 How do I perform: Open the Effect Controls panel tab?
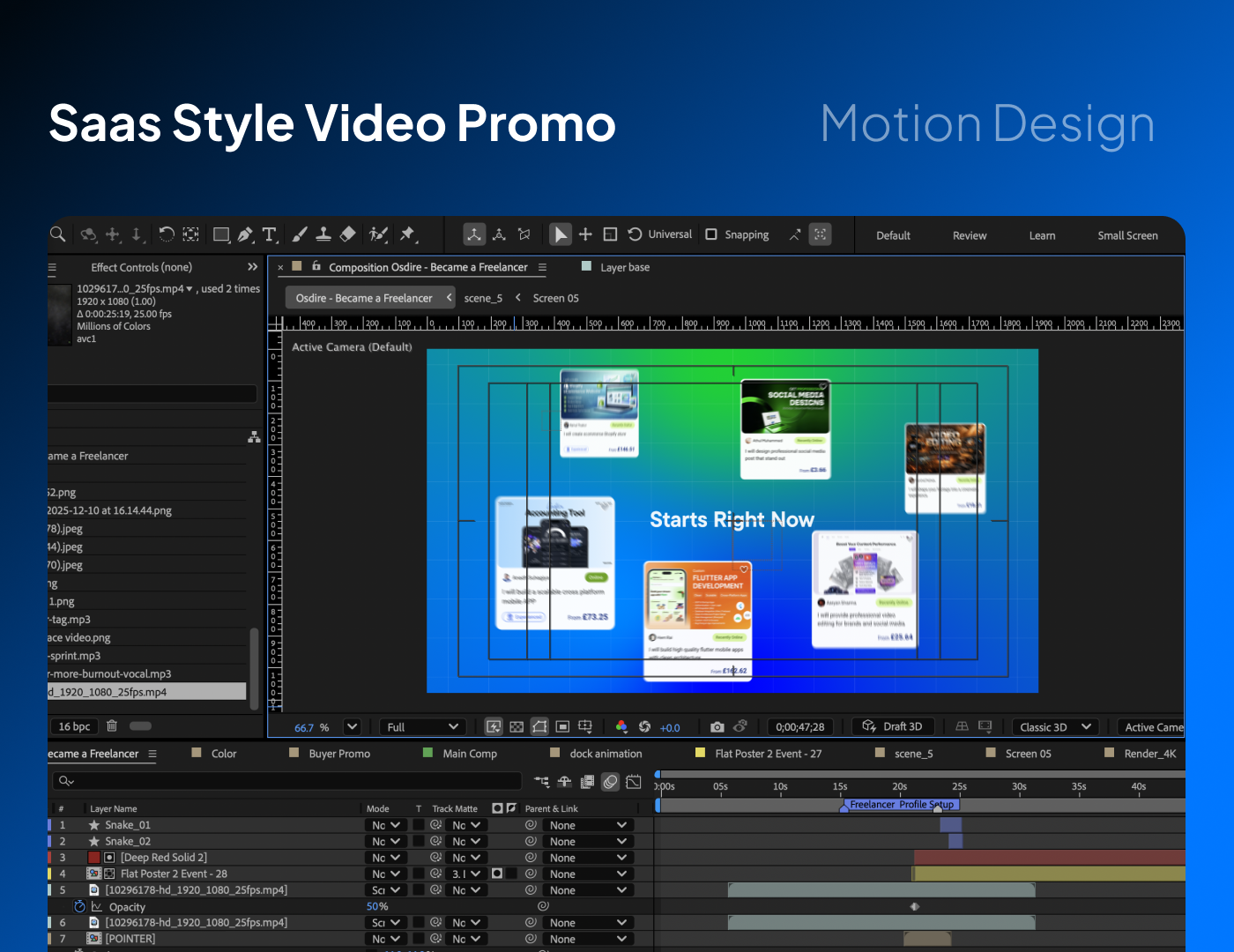tap(141, 267)
